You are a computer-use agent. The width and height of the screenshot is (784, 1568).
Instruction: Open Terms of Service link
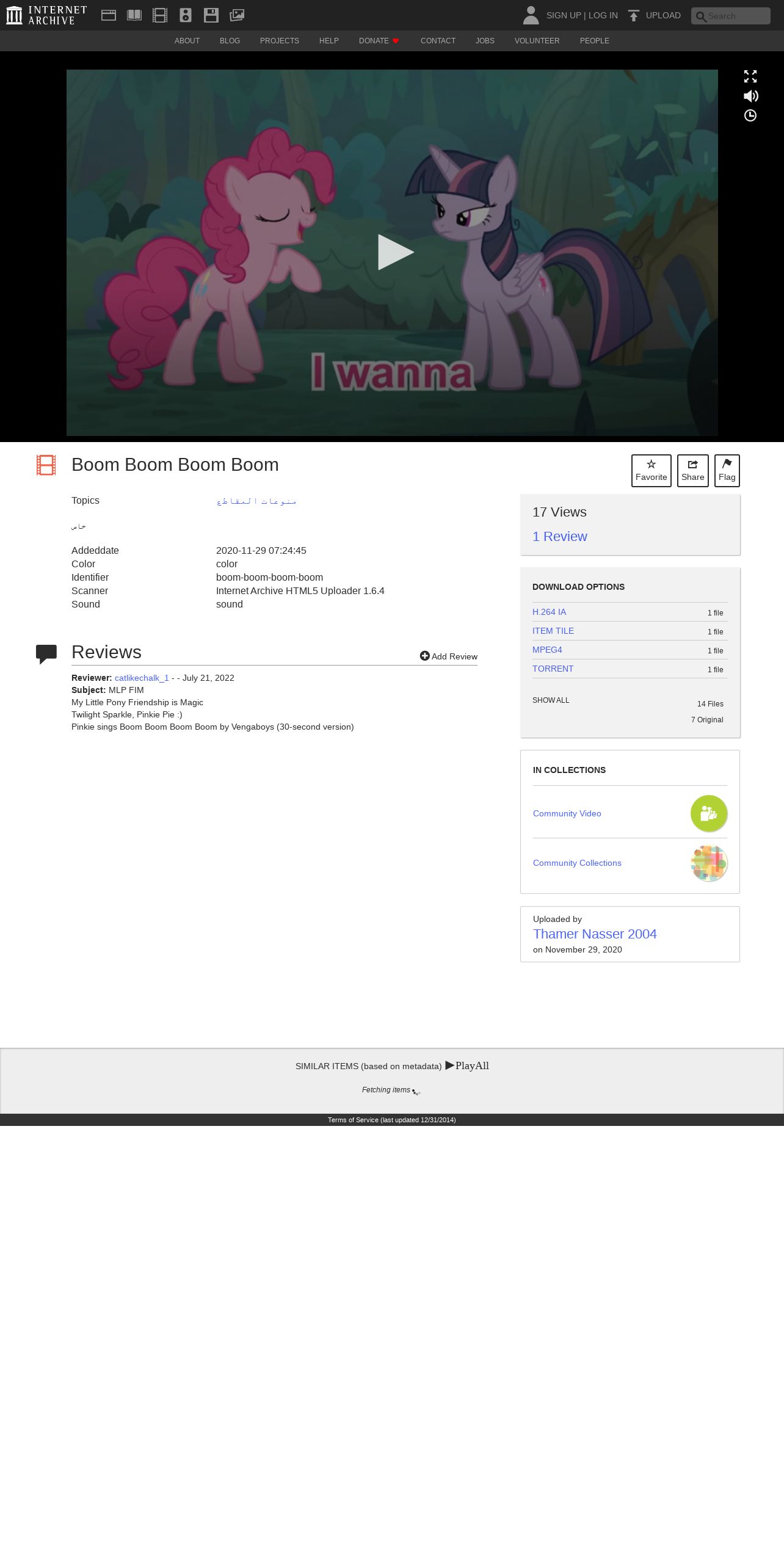pos(391,1120)
